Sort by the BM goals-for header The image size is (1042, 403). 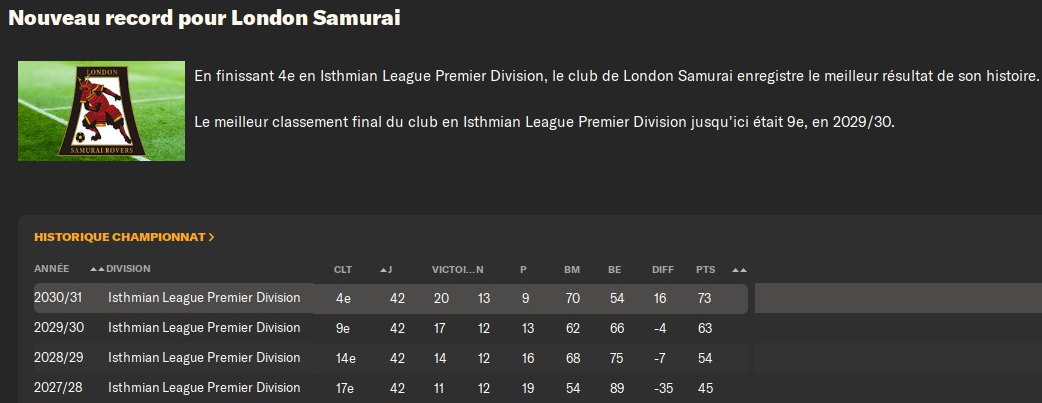572,269
